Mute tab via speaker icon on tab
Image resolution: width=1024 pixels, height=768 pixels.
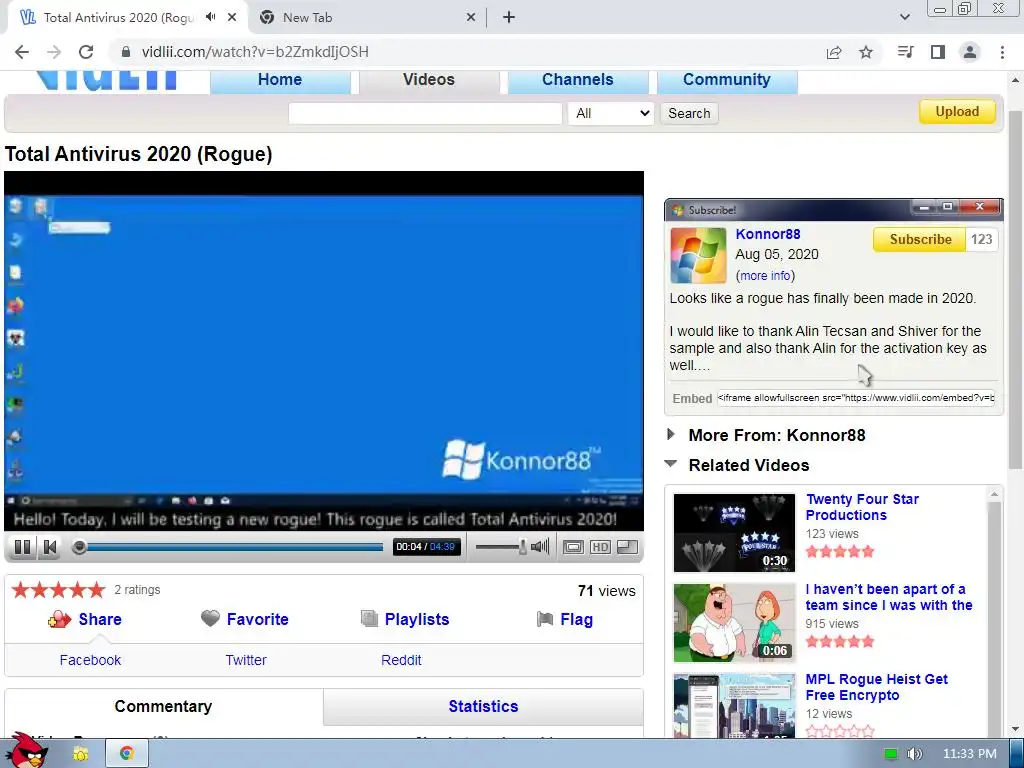210,17
